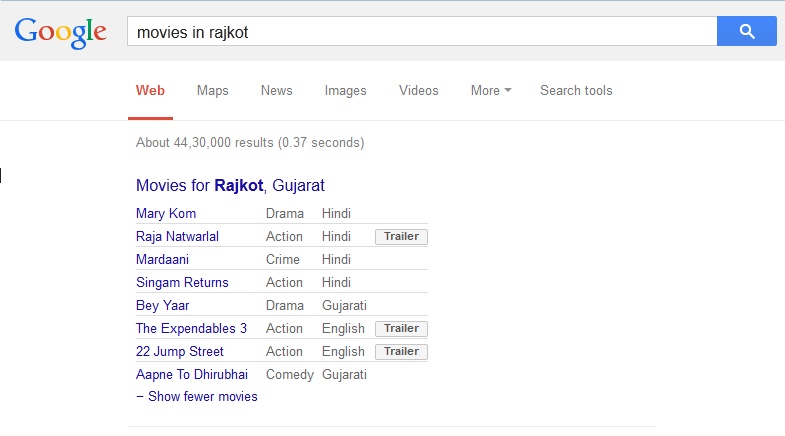Screen dimensions: 785x436
Task: Open the Mary Kom movie link
Action: tap(166, 214)
